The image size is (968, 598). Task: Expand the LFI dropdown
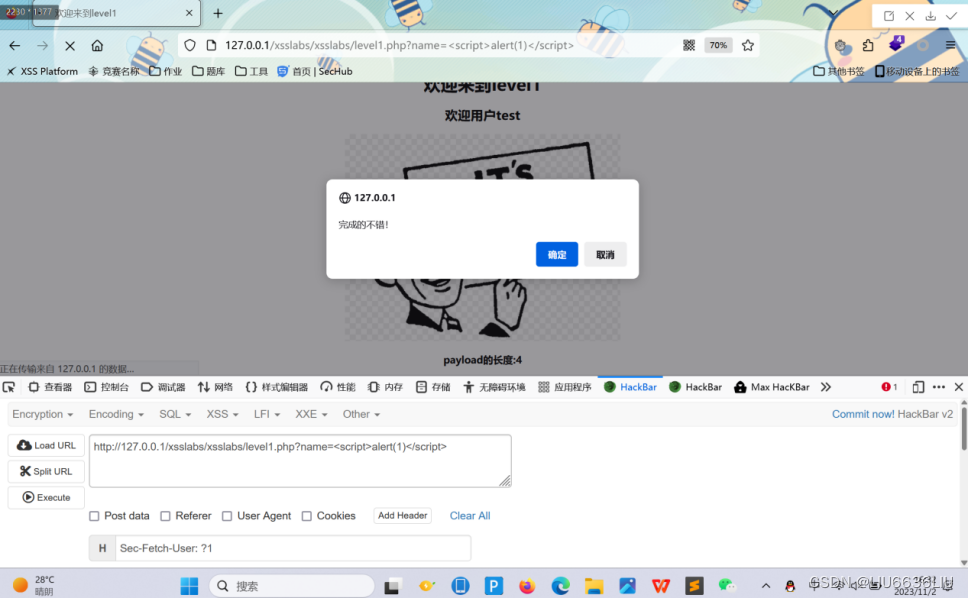(267, 414)
